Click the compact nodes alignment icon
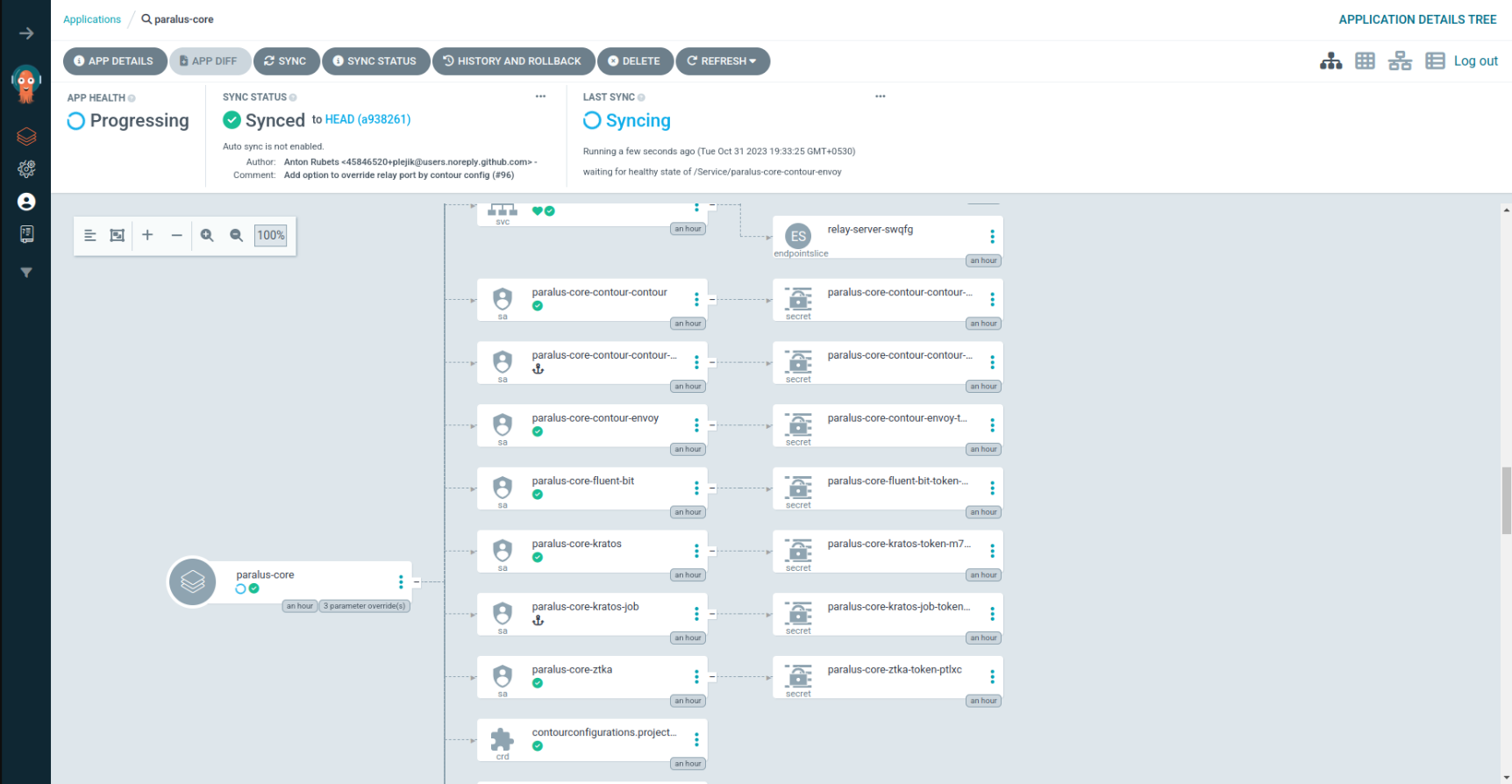Viewport: 1512px width, 784px height. pos(89,235)
